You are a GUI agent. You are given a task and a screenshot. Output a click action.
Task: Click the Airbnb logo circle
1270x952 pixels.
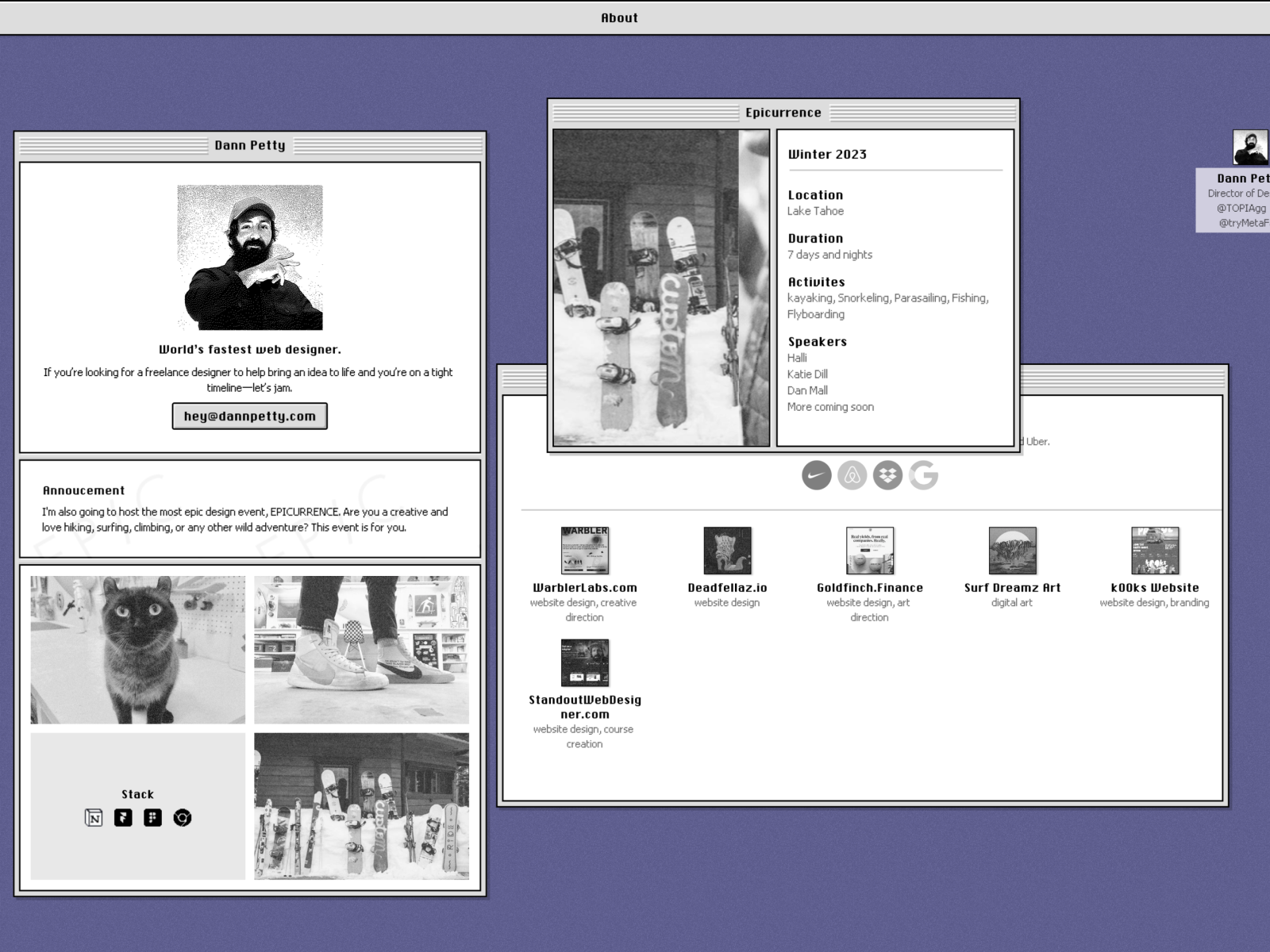pyautogui.click(x=852, y=475)
